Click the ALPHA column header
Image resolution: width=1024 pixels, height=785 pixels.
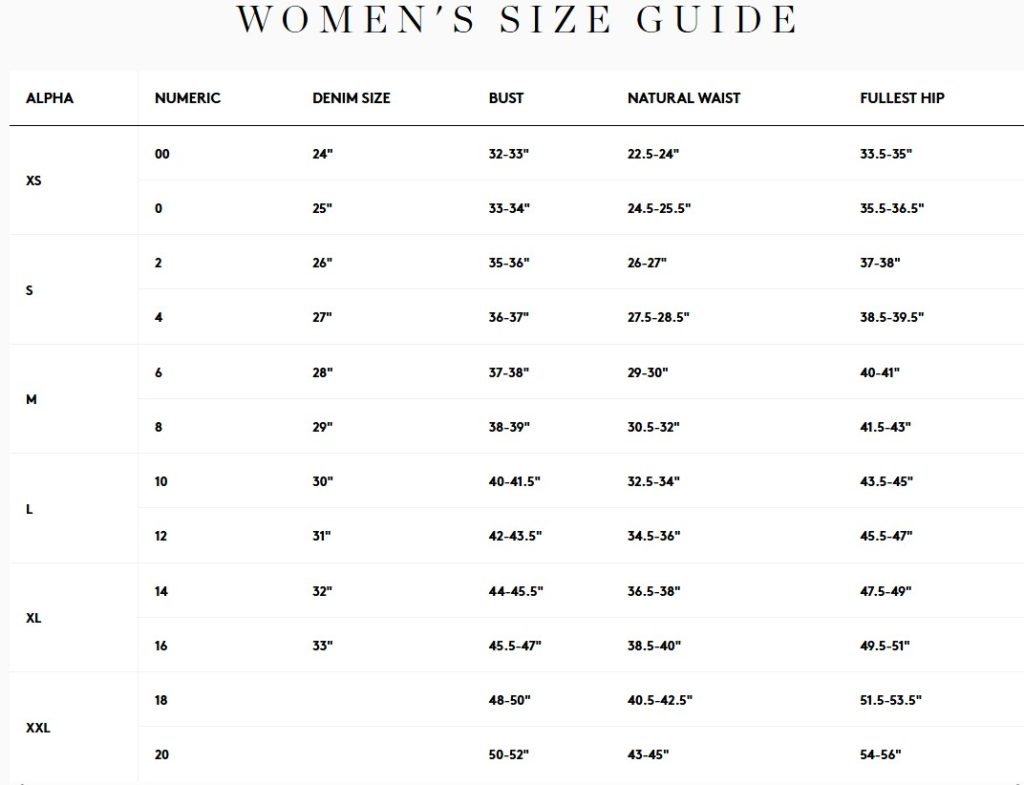click(49, 98)
